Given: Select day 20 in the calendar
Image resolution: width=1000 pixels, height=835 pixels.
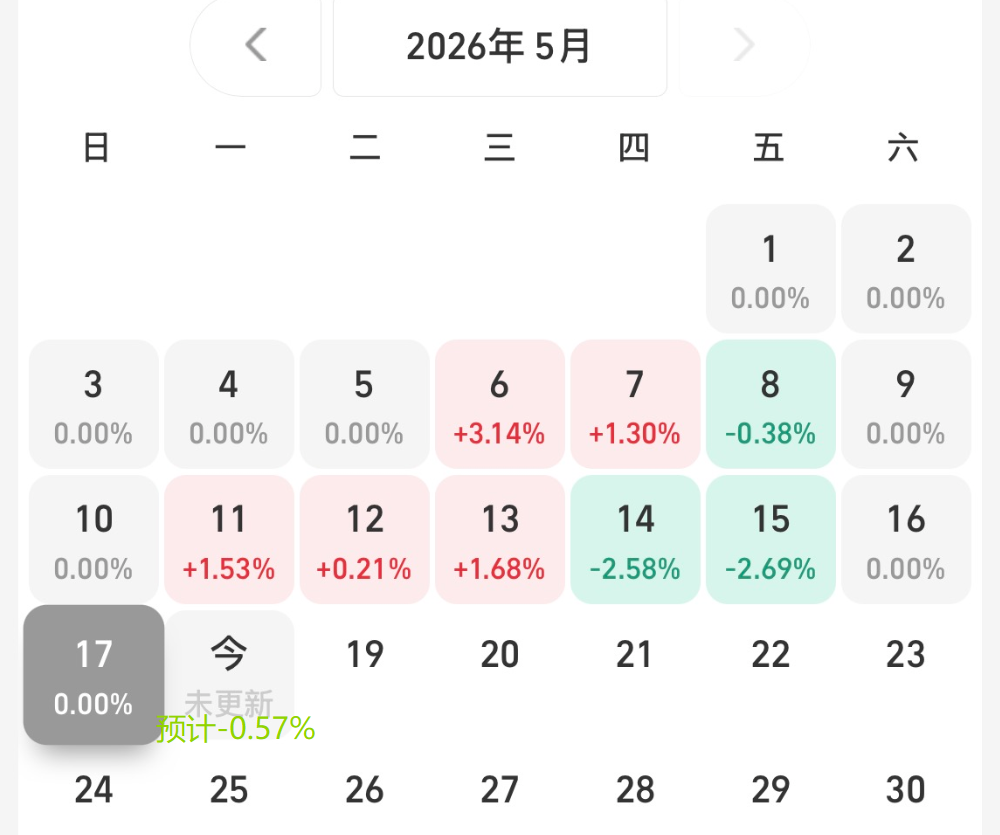Looking at the screenshot, I should pyautogui.click(x=500, y=654).
